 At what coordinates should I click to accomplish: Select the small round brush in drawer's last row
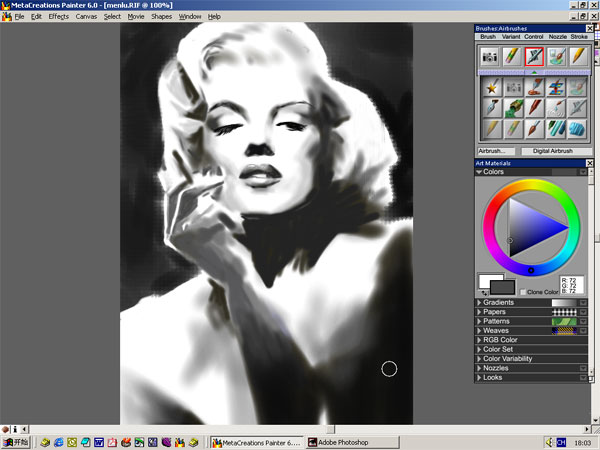click(535, 129)
